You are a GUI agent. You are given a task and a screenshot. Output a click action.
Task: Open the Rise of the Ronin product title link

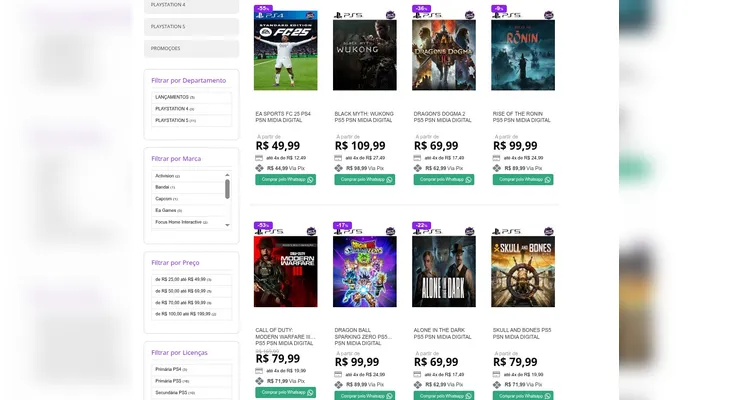click(x=521, y=117)
